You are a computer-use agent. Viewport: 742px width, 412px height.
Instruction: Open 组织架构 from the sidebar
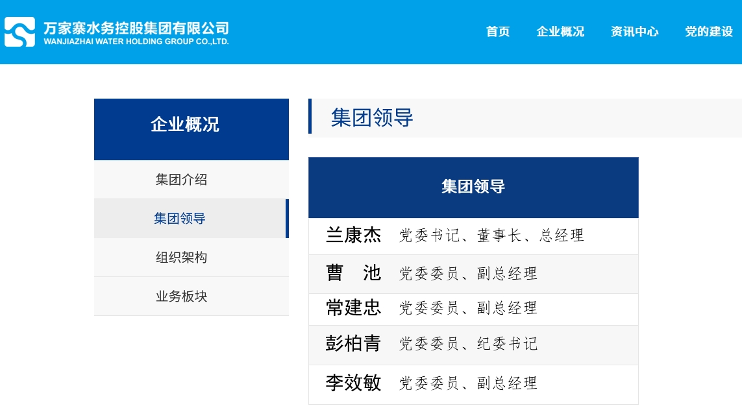[181, 258]
